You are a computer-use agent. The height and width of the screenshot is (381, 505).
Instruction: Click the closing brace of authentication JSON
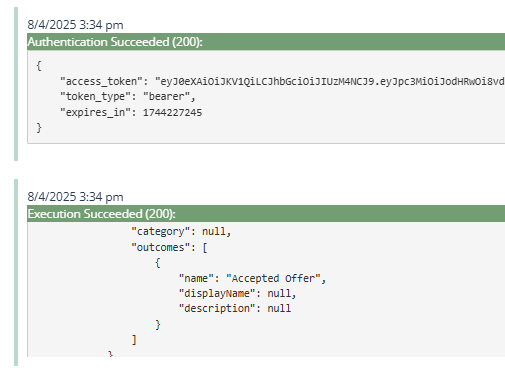(x=39, y=128)
